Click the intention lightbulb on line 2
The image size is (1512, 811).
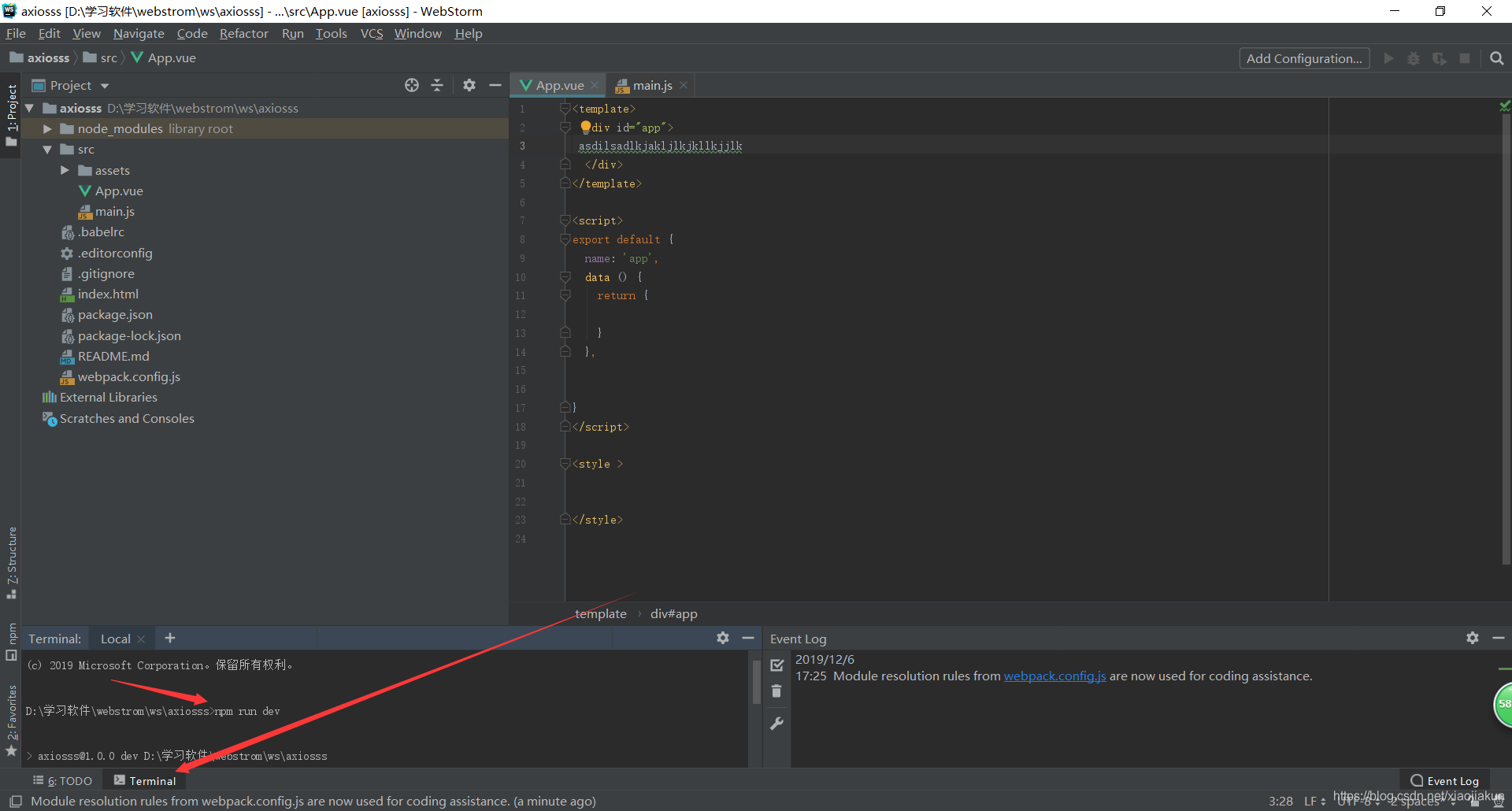pyautogui.click(x=585, y=127)
